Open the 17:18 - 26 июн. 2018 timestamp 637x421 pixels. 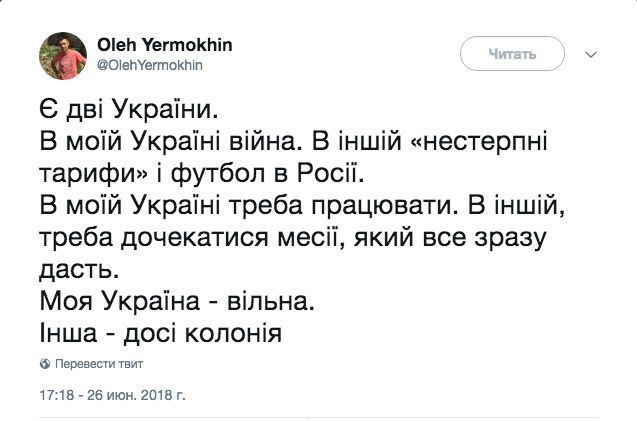(113, 395)
